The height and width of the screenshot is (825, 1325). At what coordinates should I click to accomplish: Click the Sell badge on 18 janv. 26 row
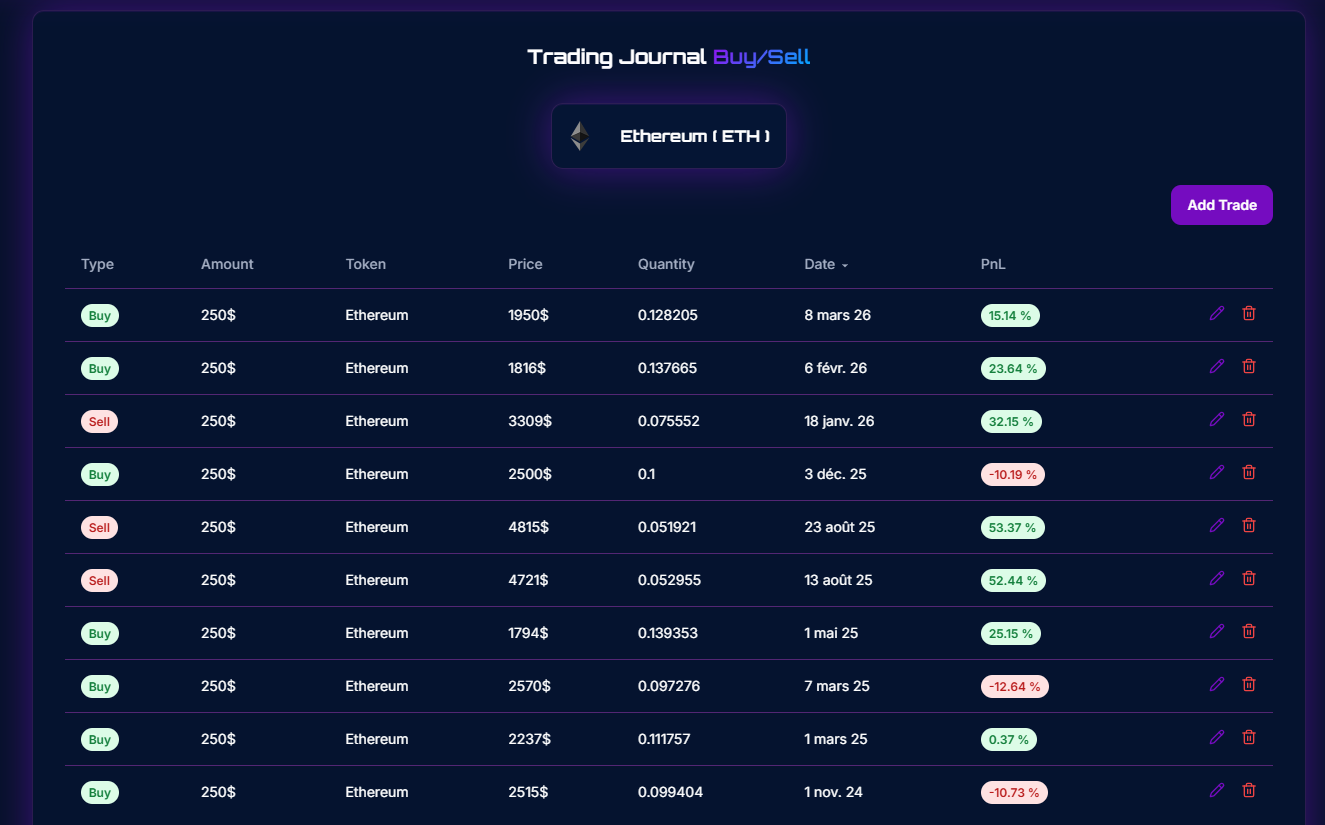(x=99, y=422)
